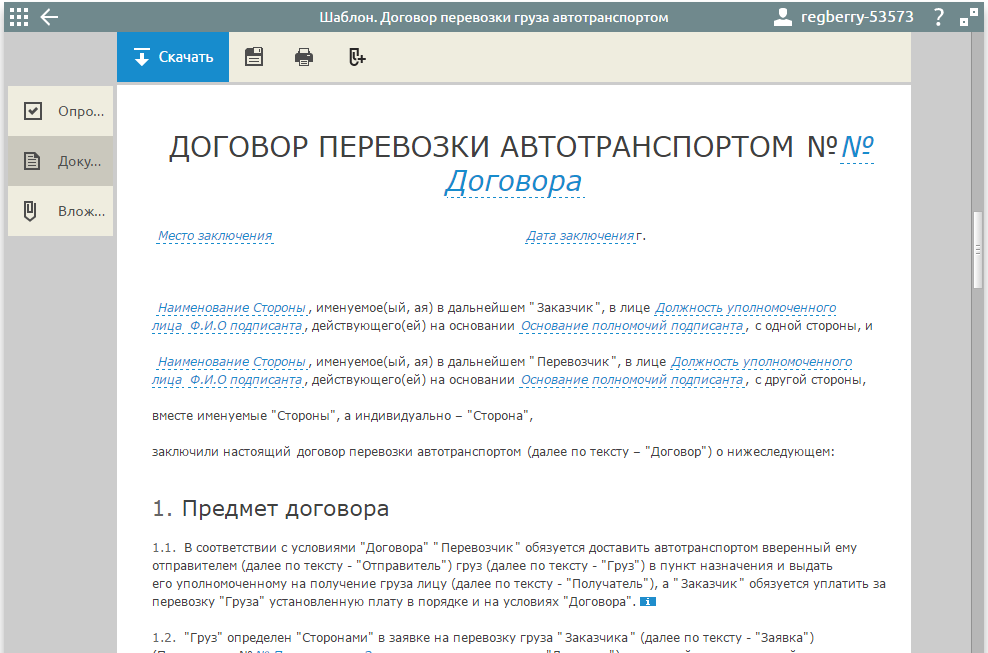Activate the Доку... document section

pos(60,160)
